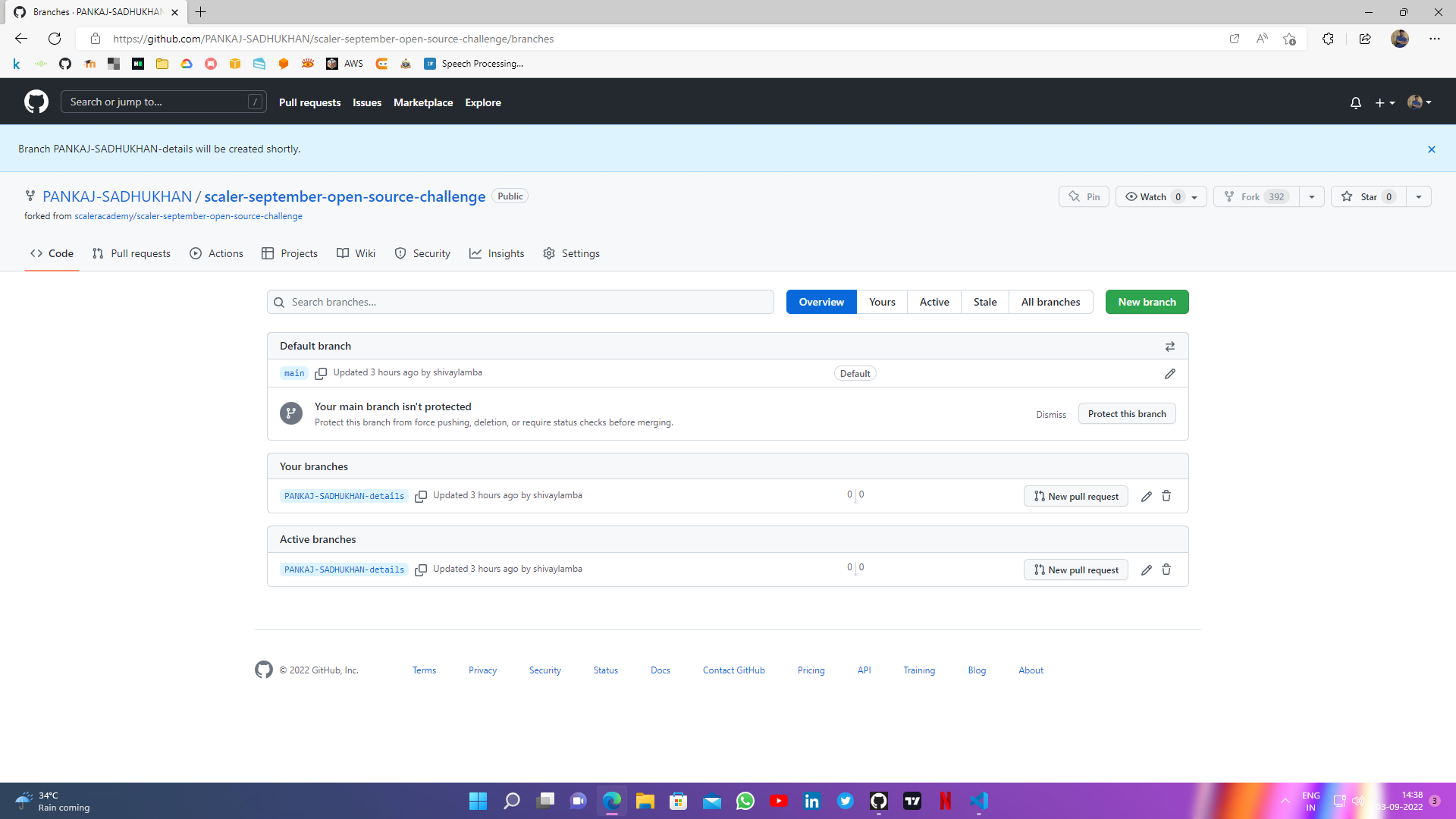Copy the main branch name using copy icon

[321, 373]
